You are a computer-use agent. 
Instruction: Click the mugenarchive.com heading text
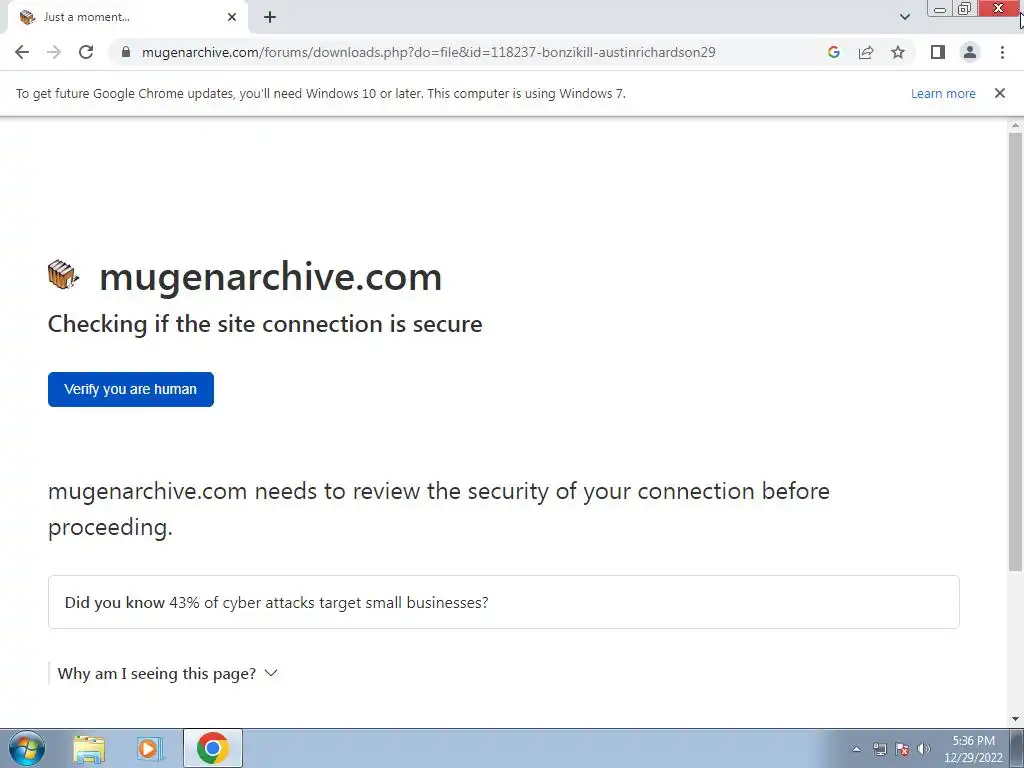[x=270, y=277]
